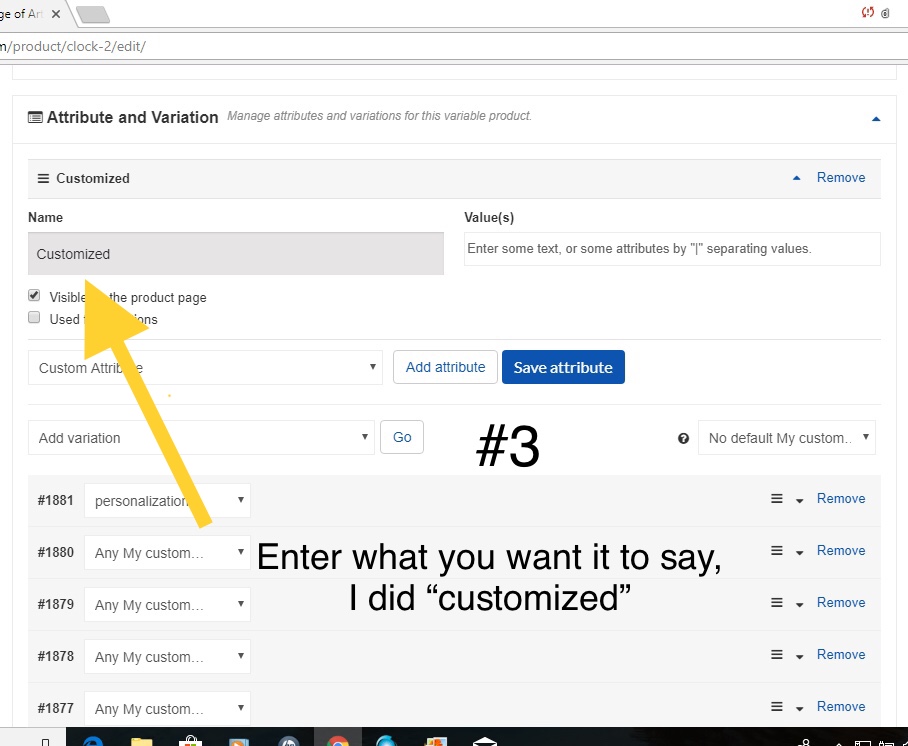Collapse the Customized attribute section
Viewport: 908px width, 746px height.
click(x=797, y=178)
